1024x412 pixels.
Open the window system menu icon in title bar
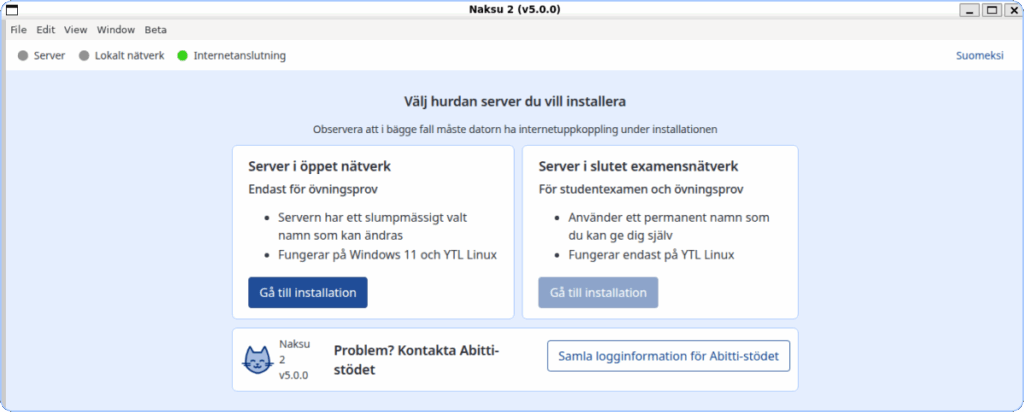tap(12, 10)
